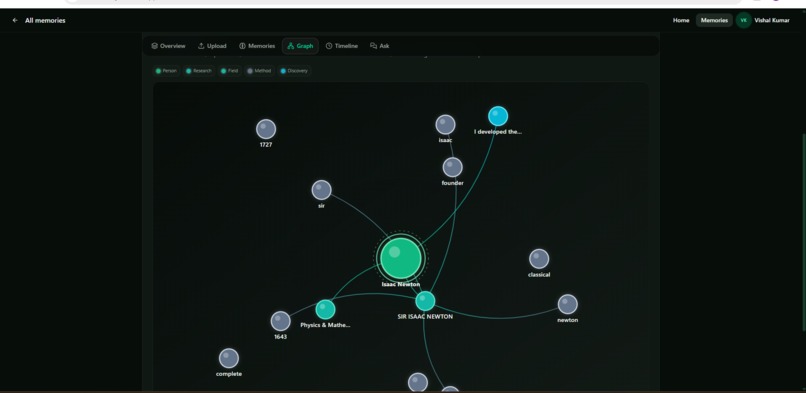Toggle the Research legend filter
This screenshot has height=393, width=806.
199,71
